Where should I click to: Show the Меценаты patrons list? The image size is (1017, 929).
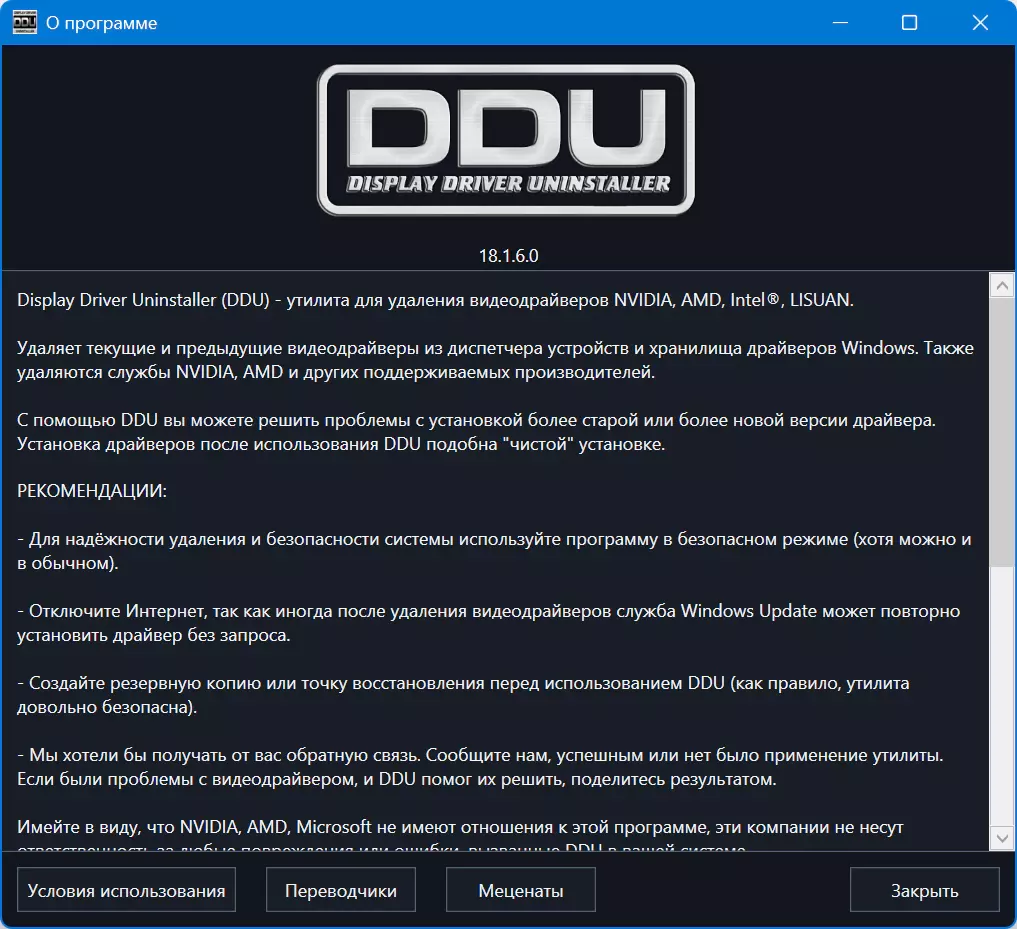(520, 890)
